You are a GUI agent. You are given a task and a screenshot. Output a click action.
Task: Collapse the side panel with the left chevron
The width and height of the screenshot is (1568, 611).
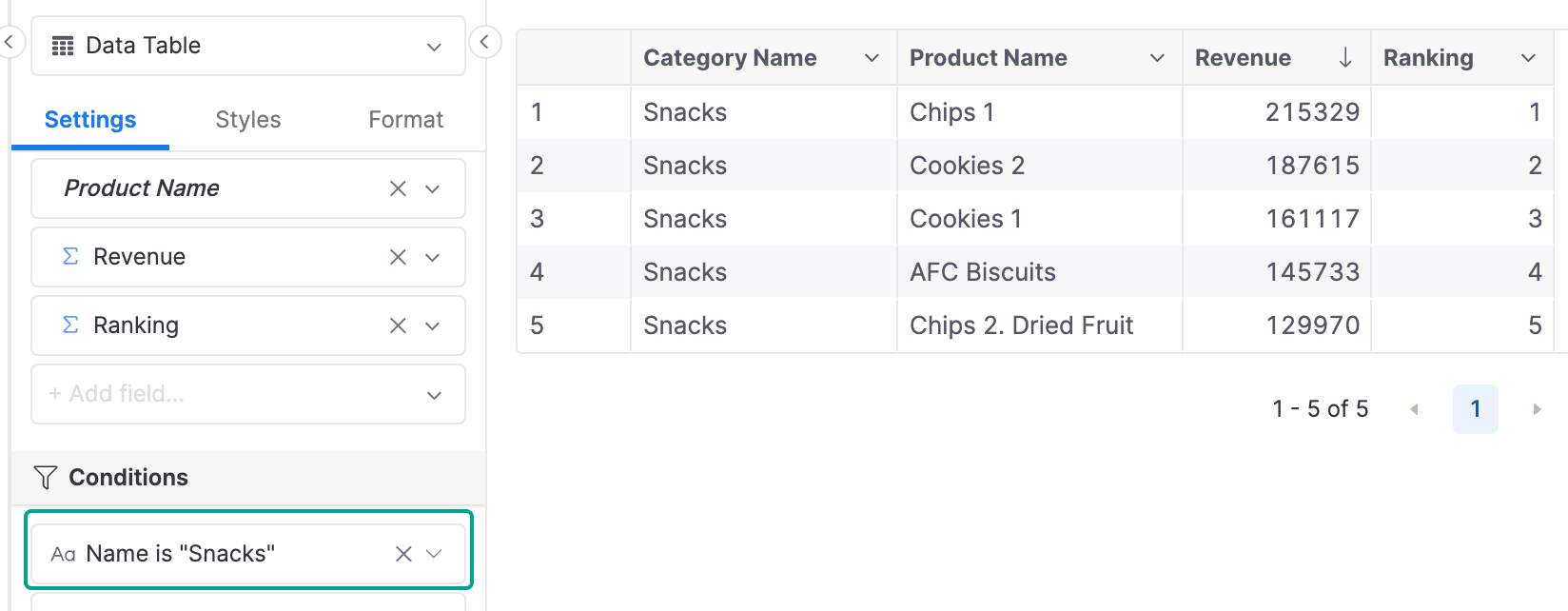point(9,42)
